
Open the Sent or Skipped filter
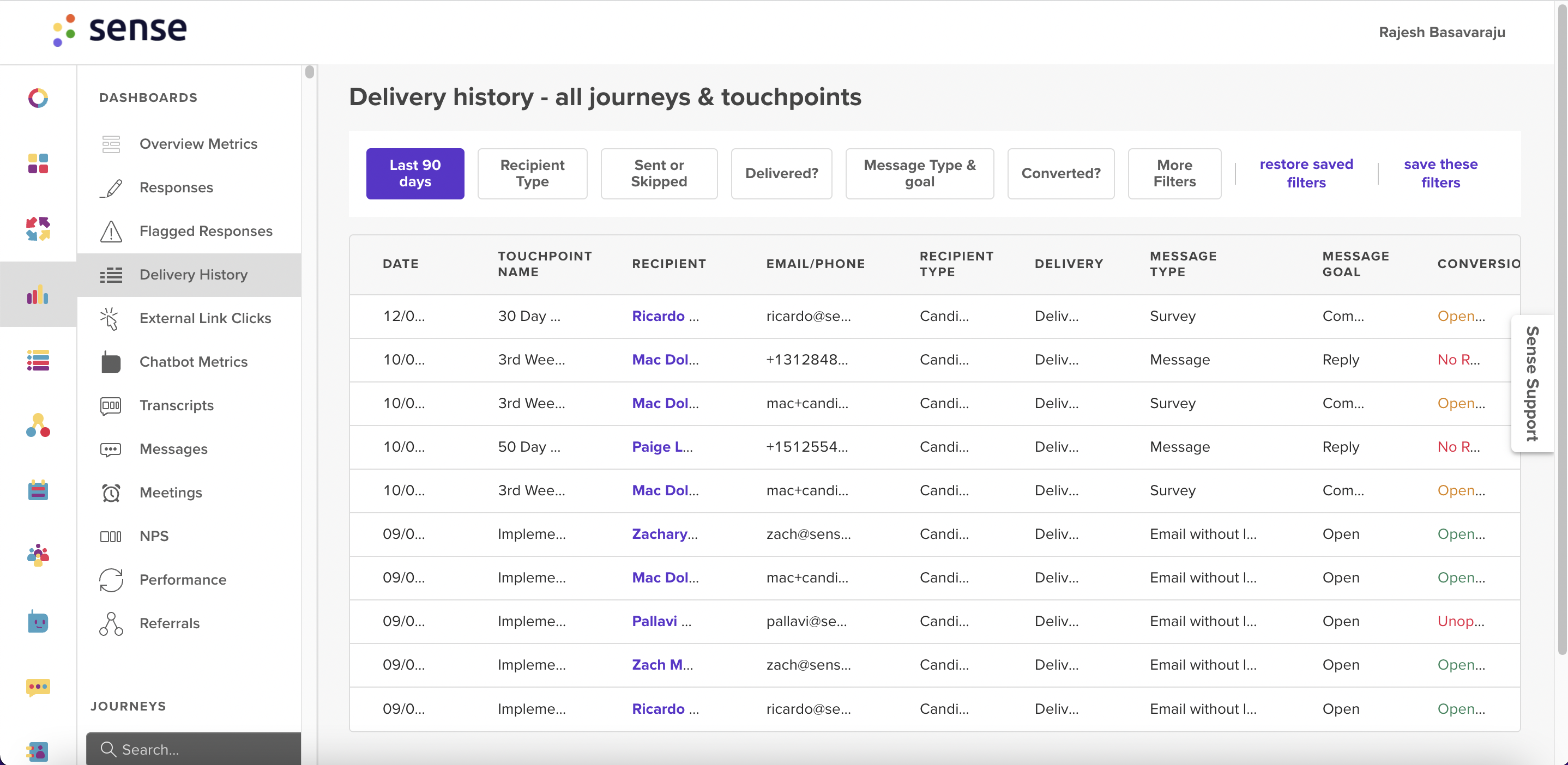(x=659, y=173)
